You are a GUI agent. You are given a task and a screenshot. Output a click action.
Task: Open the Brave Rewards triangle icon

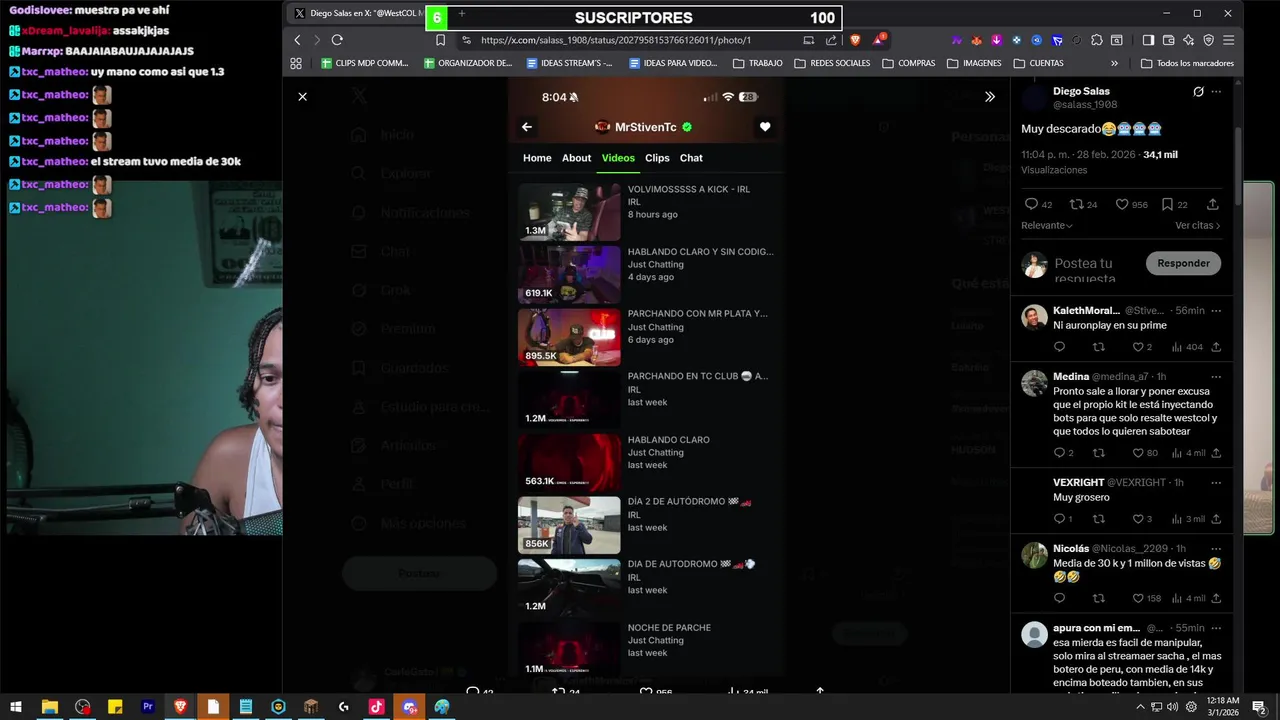(x=879, y=40)
